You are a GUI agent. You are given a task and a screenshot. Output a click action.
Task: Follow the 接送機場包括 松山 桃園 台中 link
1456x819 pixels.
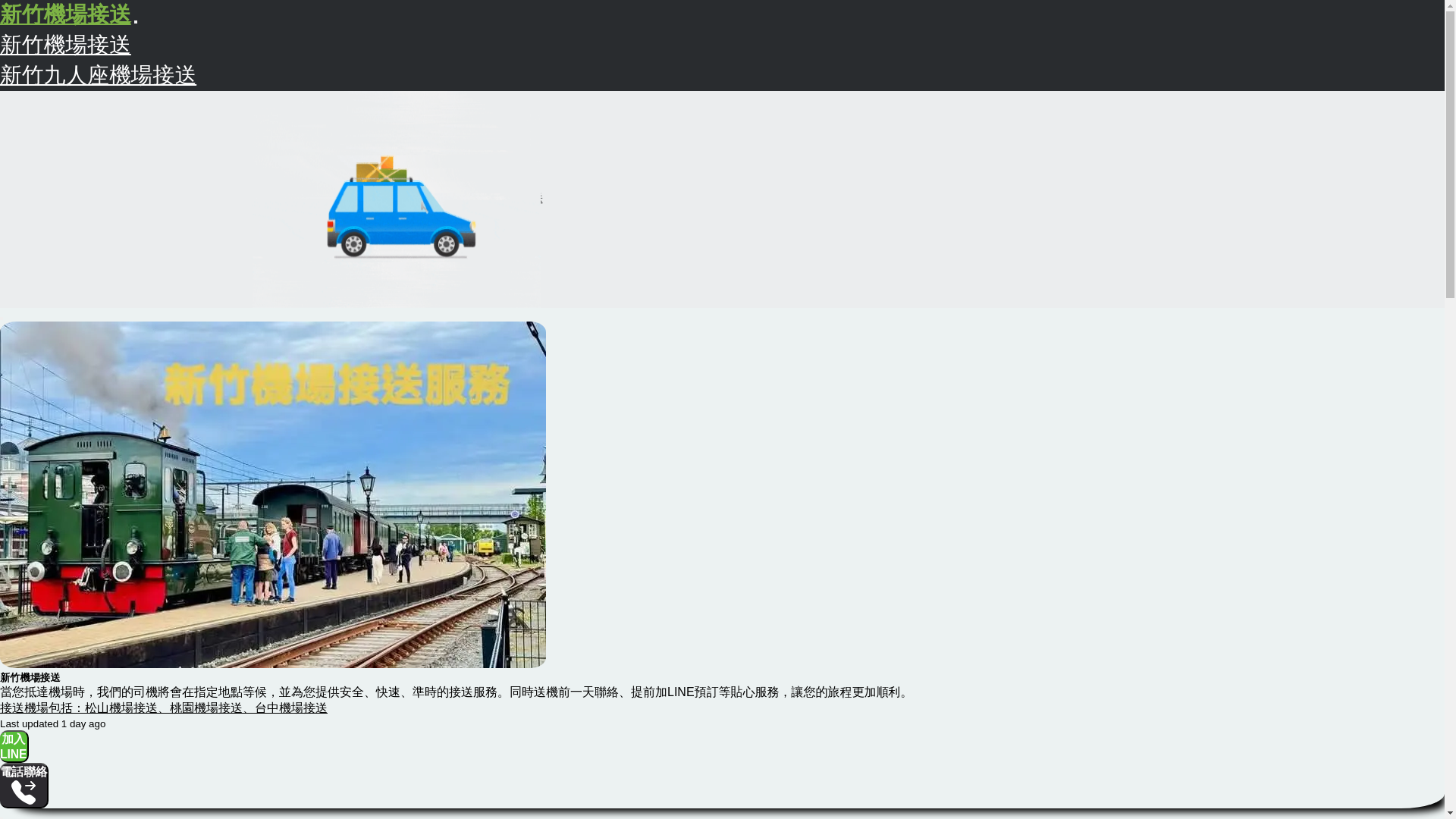163,708
